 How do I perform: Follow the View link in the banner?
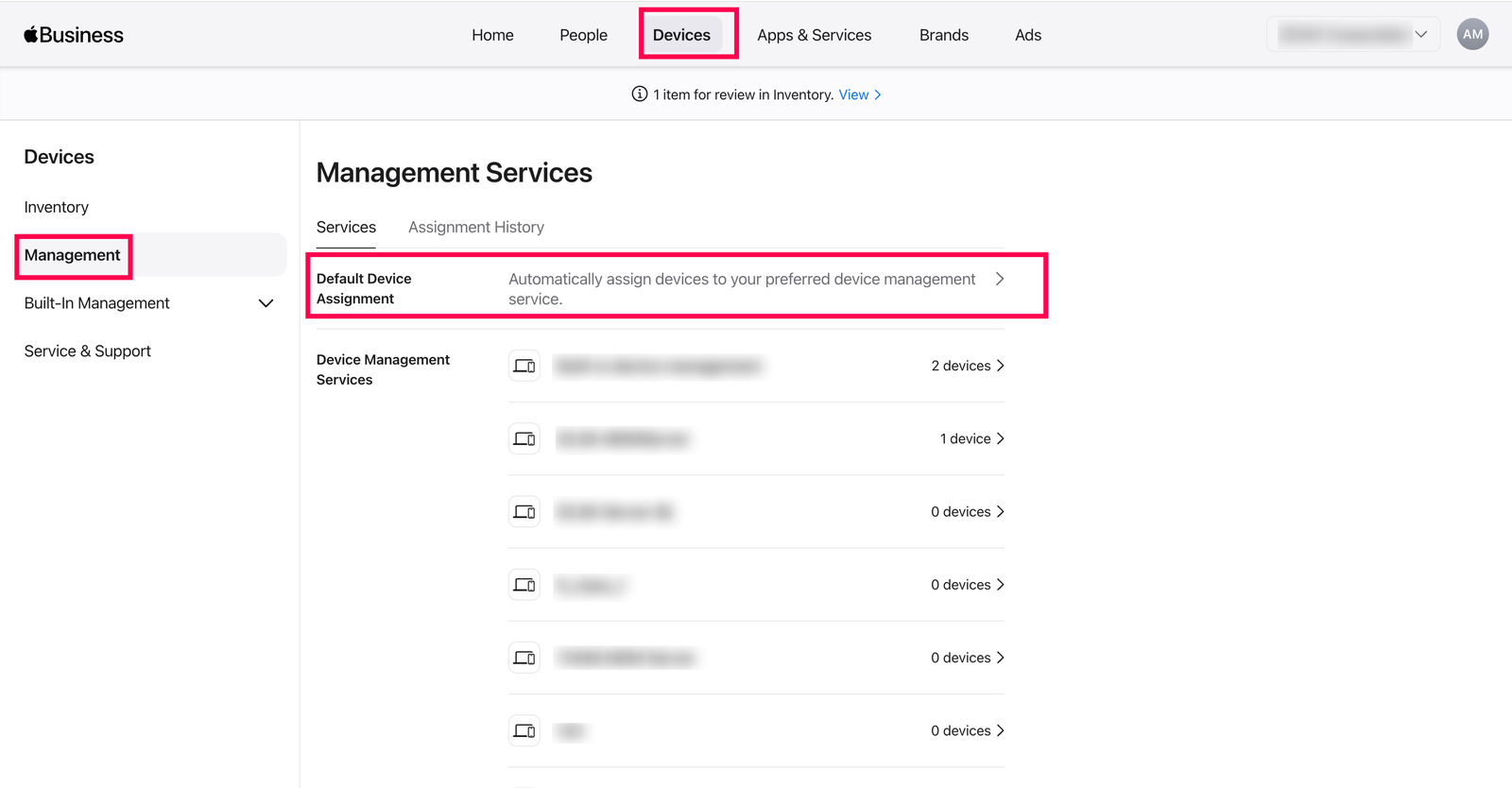[853, 94]
